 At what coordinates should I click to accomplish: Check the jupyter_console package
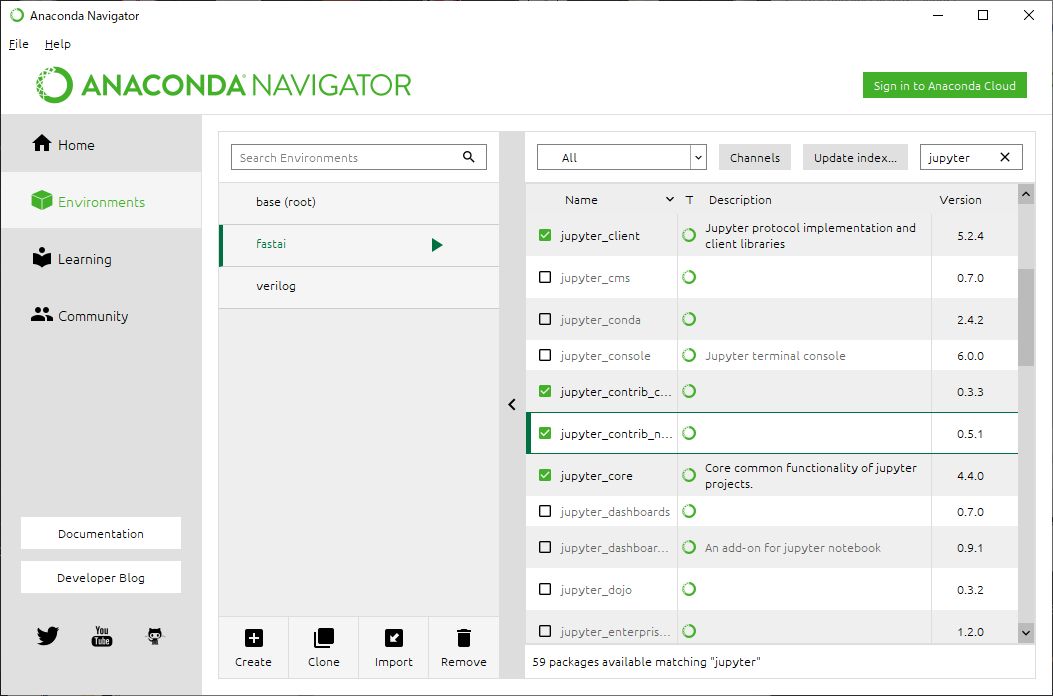(545, 355)
